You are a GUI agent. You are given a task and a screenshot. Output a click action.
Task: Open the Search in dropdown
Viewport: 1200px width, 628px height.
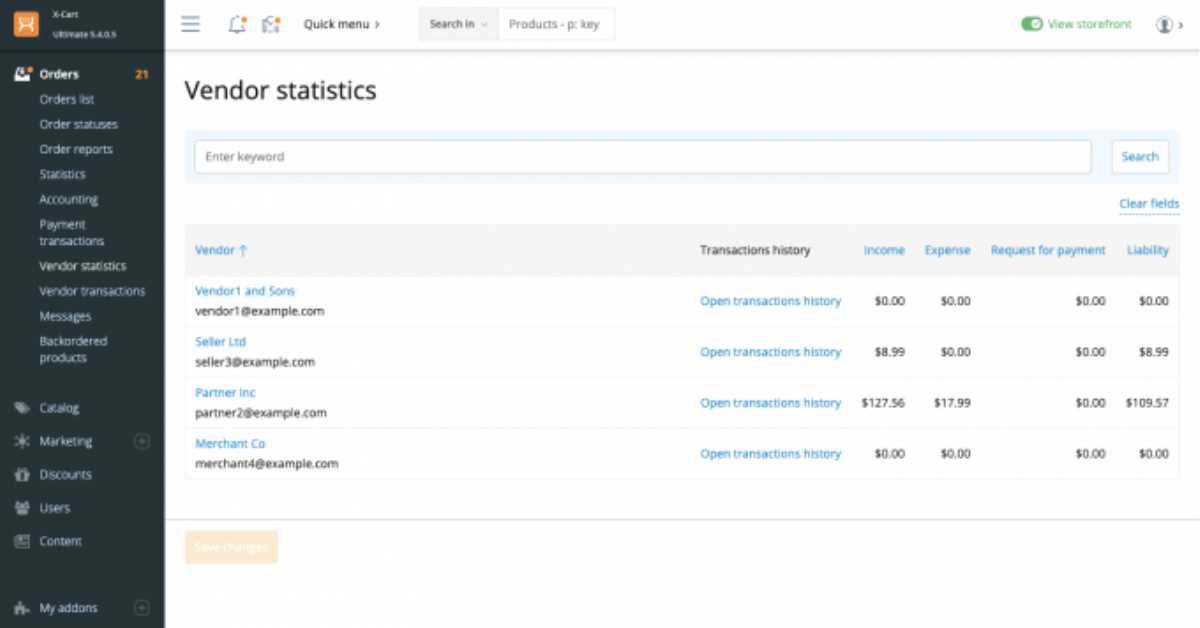point(457,24)
